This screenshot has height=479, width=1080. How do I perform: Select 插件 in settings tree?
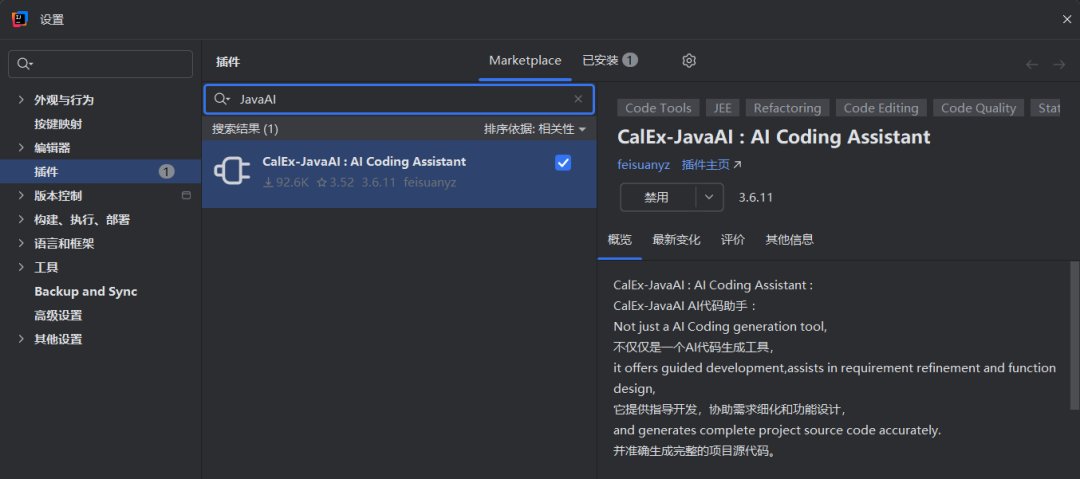(x=101, y=172)
